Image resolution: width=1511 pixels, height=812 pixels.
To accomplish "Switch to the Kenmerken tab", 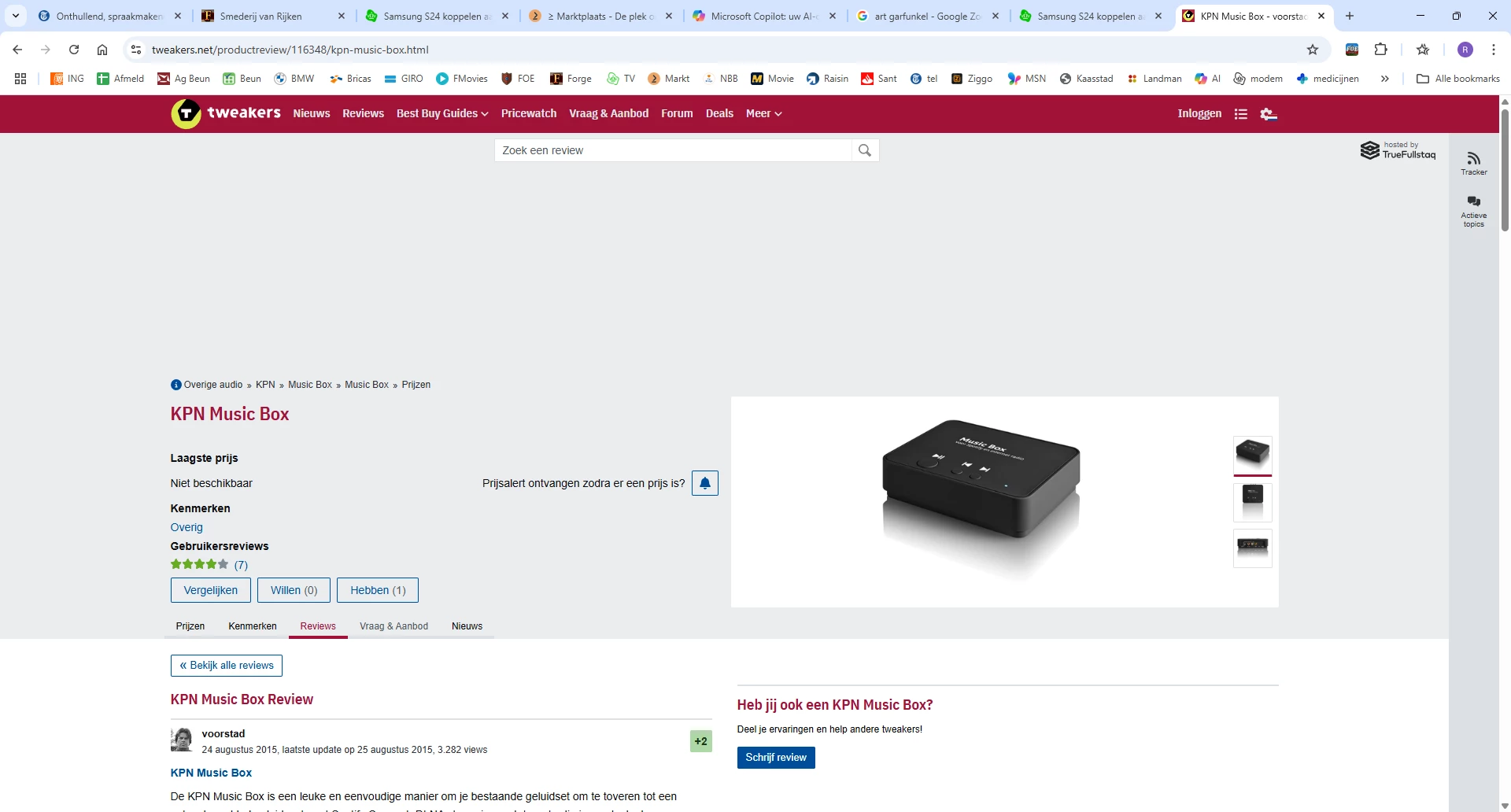I will [x=253, y=626].
